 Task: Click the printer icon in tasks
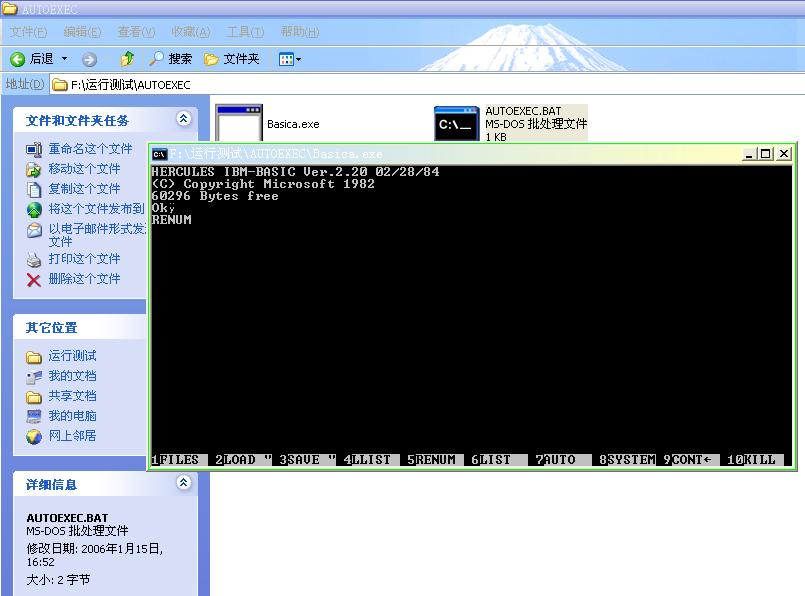(x=34, y=260)
